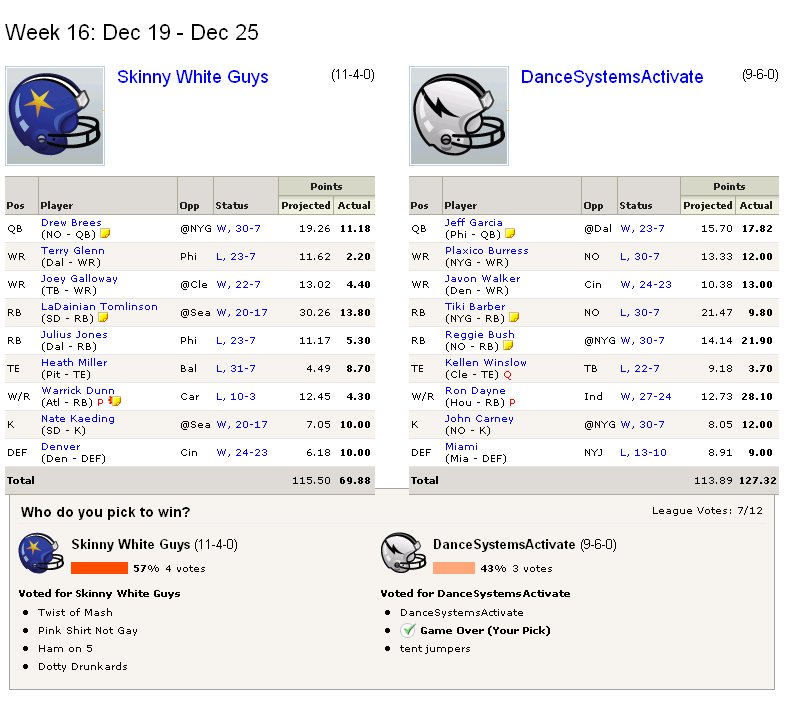Open the note icon beside Drew Brees

[x=105, y=233]
